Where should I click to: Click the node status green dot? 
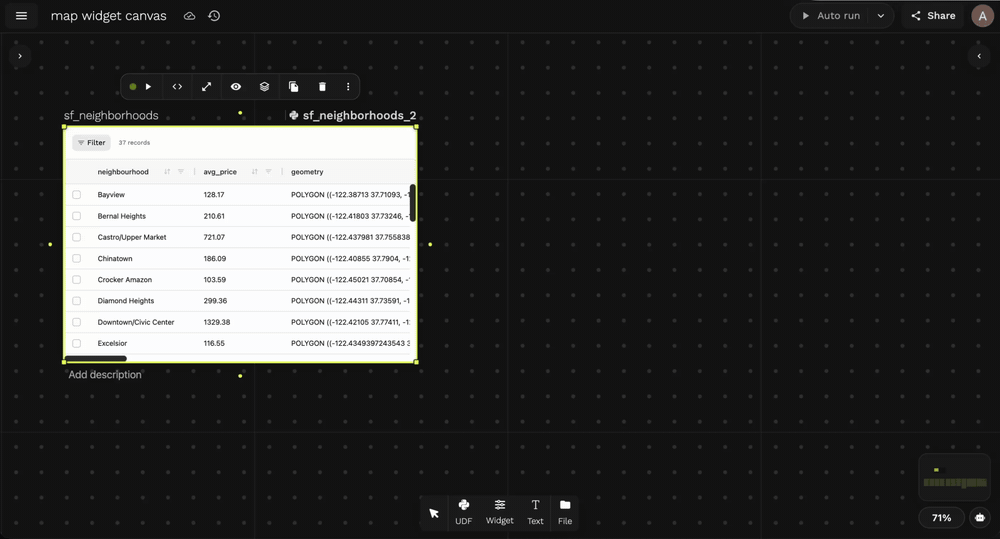click(133, 87)
